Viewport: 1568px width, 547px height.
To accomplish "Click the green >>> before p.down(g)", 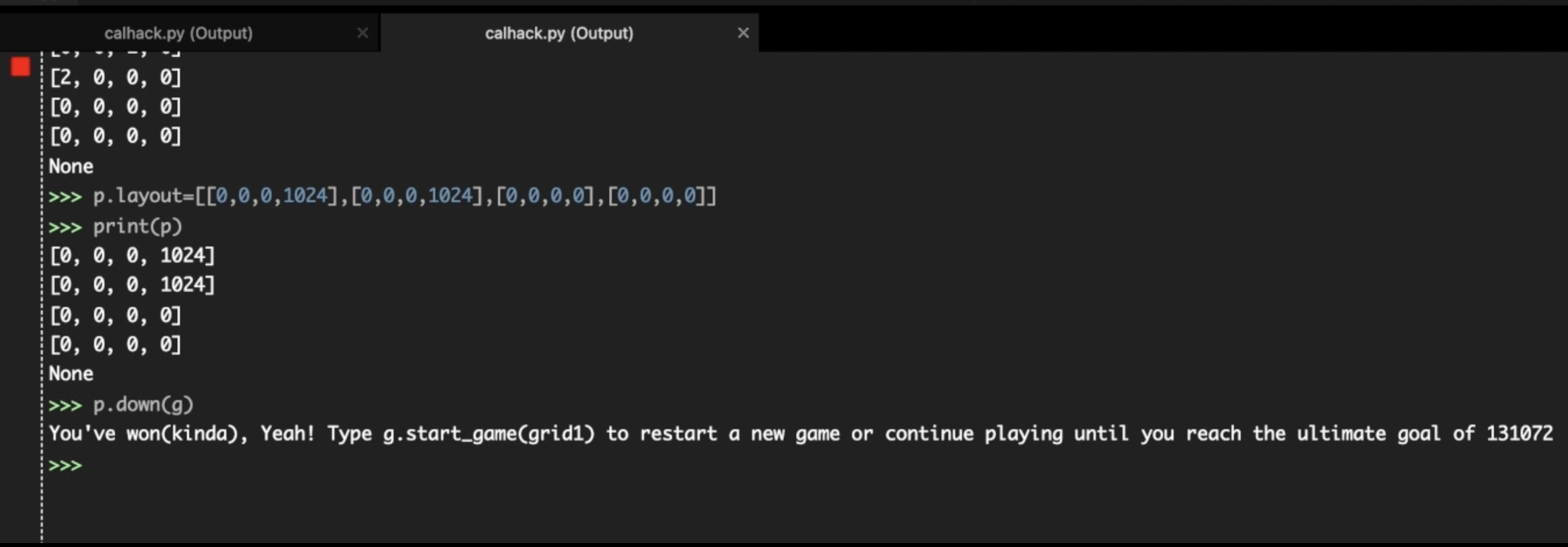I will [x=66, y=406].
